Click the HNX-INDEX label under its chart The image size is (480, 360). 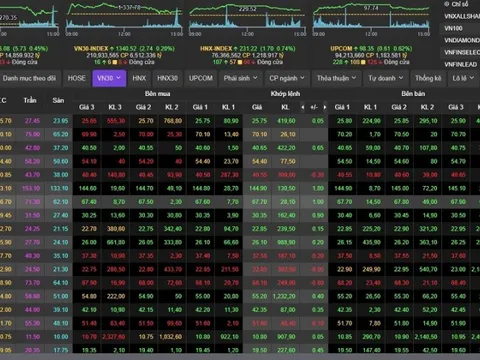pos(216,49)
